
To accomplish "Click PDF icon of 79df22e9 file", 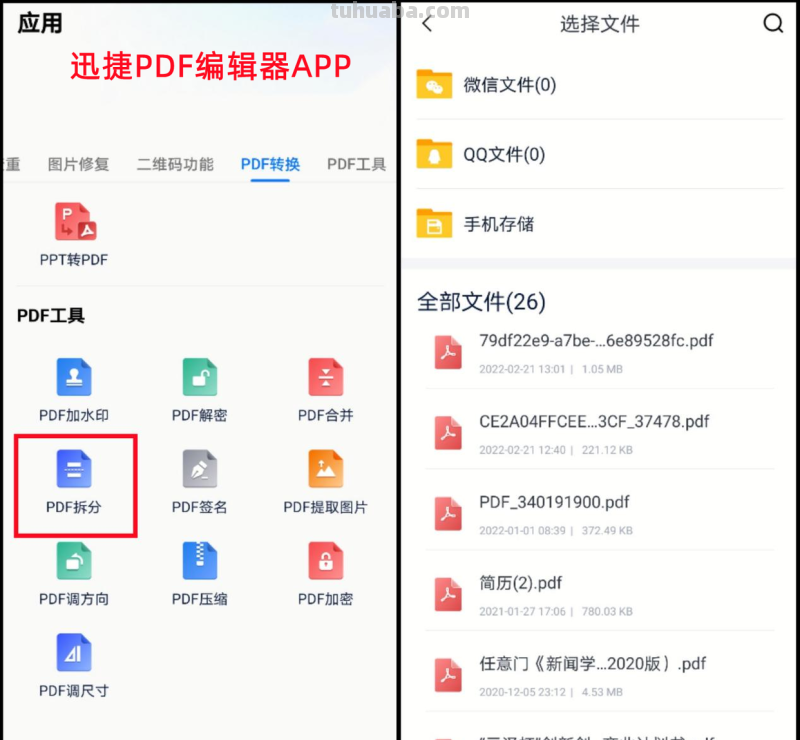I will click(x=448, y=353).
